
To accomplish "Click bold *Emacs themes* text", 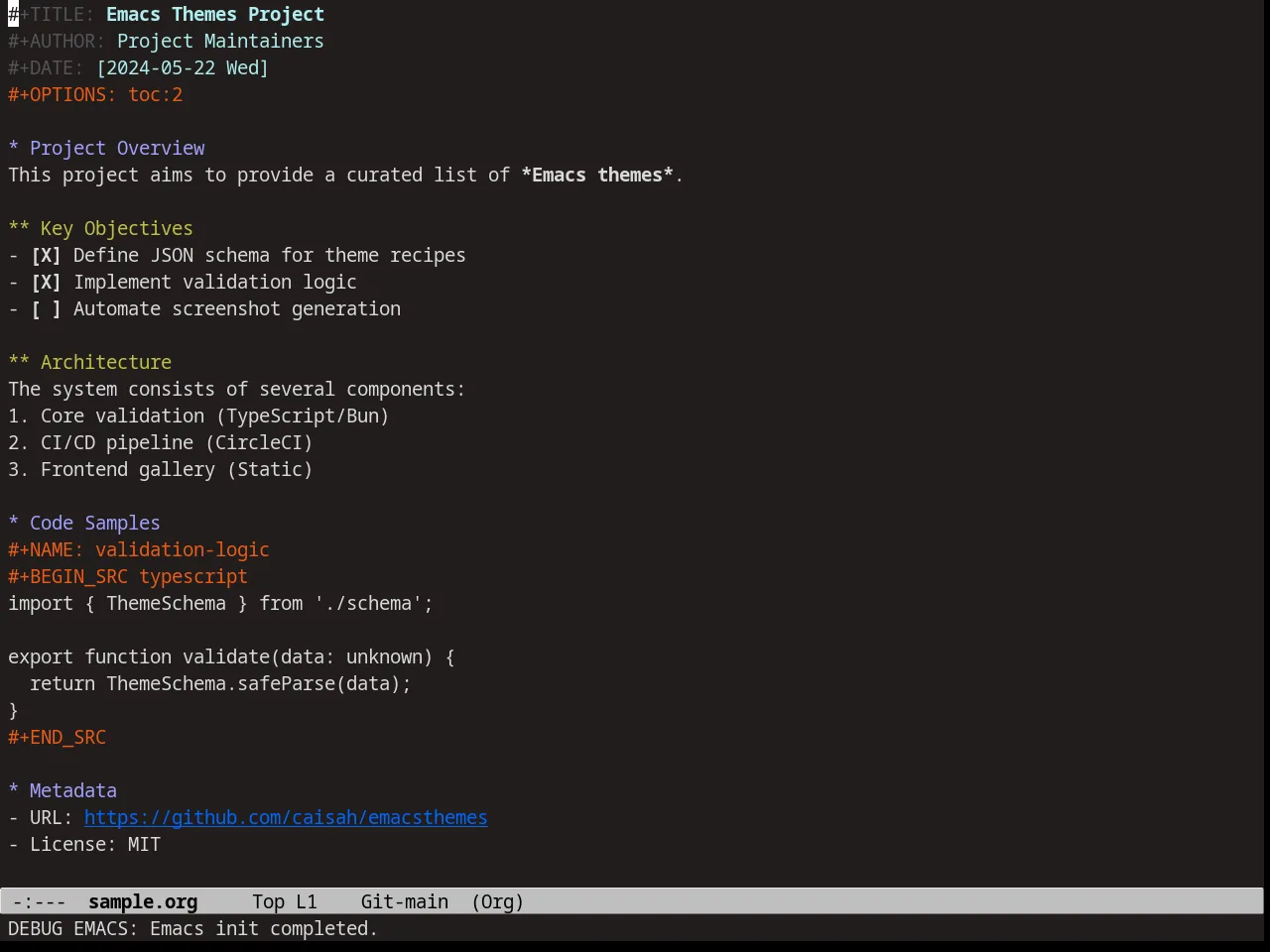I will pos(597,176).
